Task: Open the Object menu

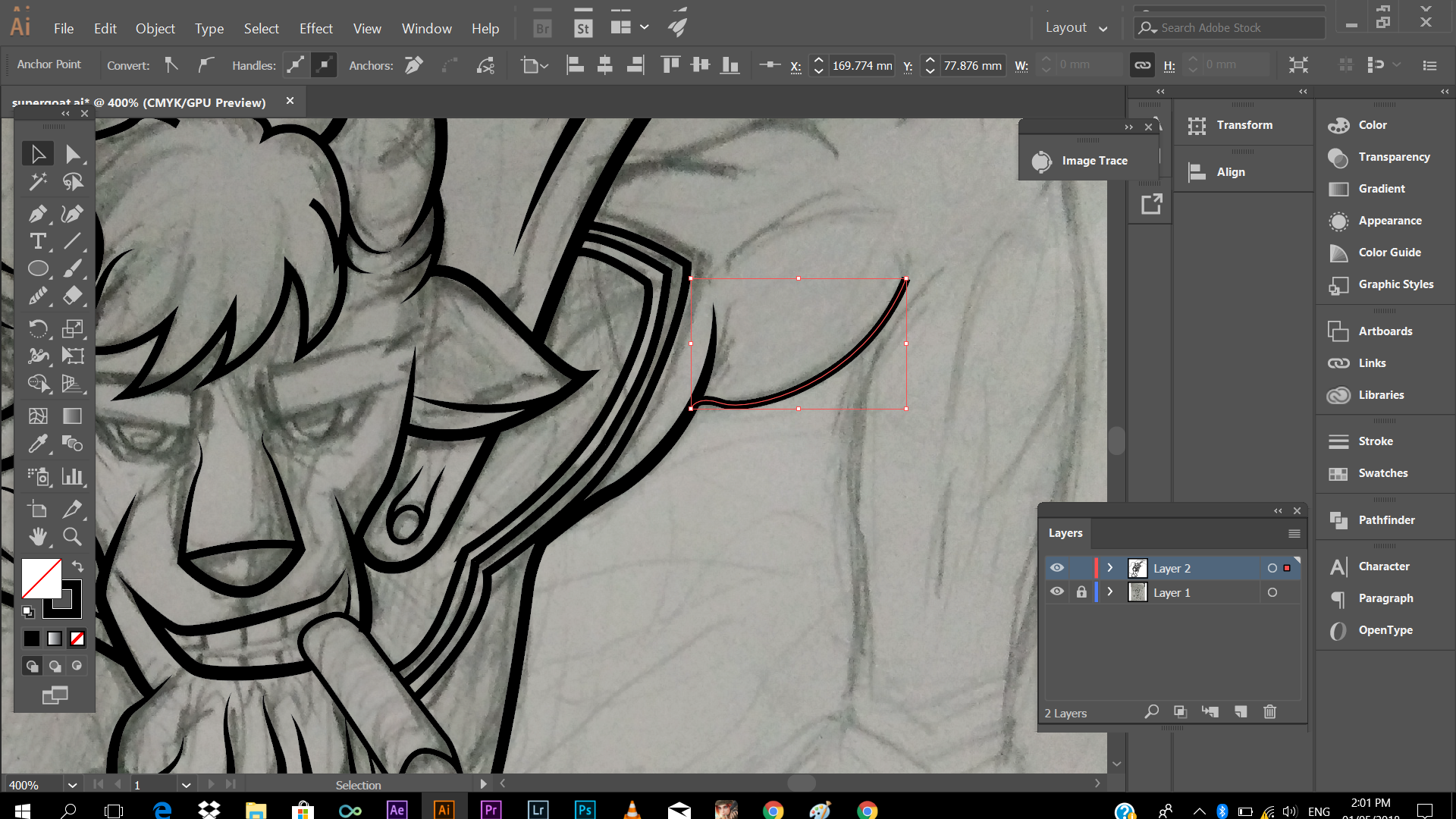Action: (x=155, y=28)
